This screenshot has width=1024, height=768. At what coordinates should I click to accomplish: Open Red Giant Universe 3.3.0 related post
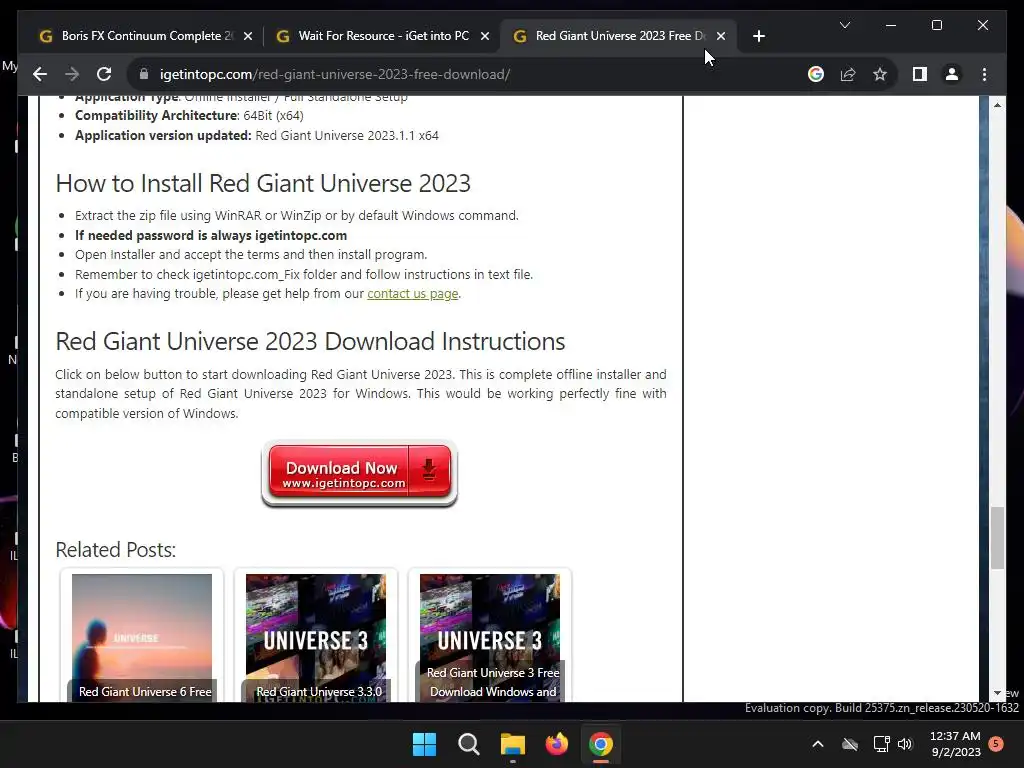(316, 636)
